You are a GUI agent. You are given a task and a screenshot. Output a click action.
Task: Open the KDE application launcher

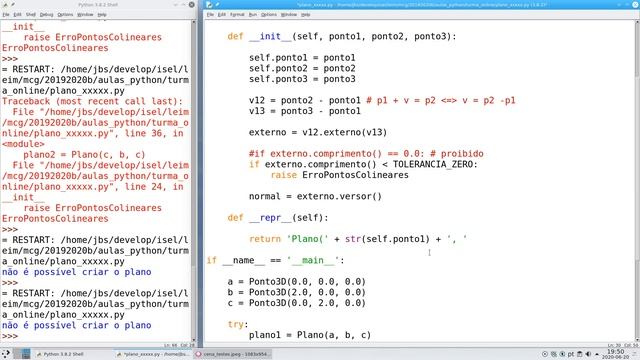5,354
